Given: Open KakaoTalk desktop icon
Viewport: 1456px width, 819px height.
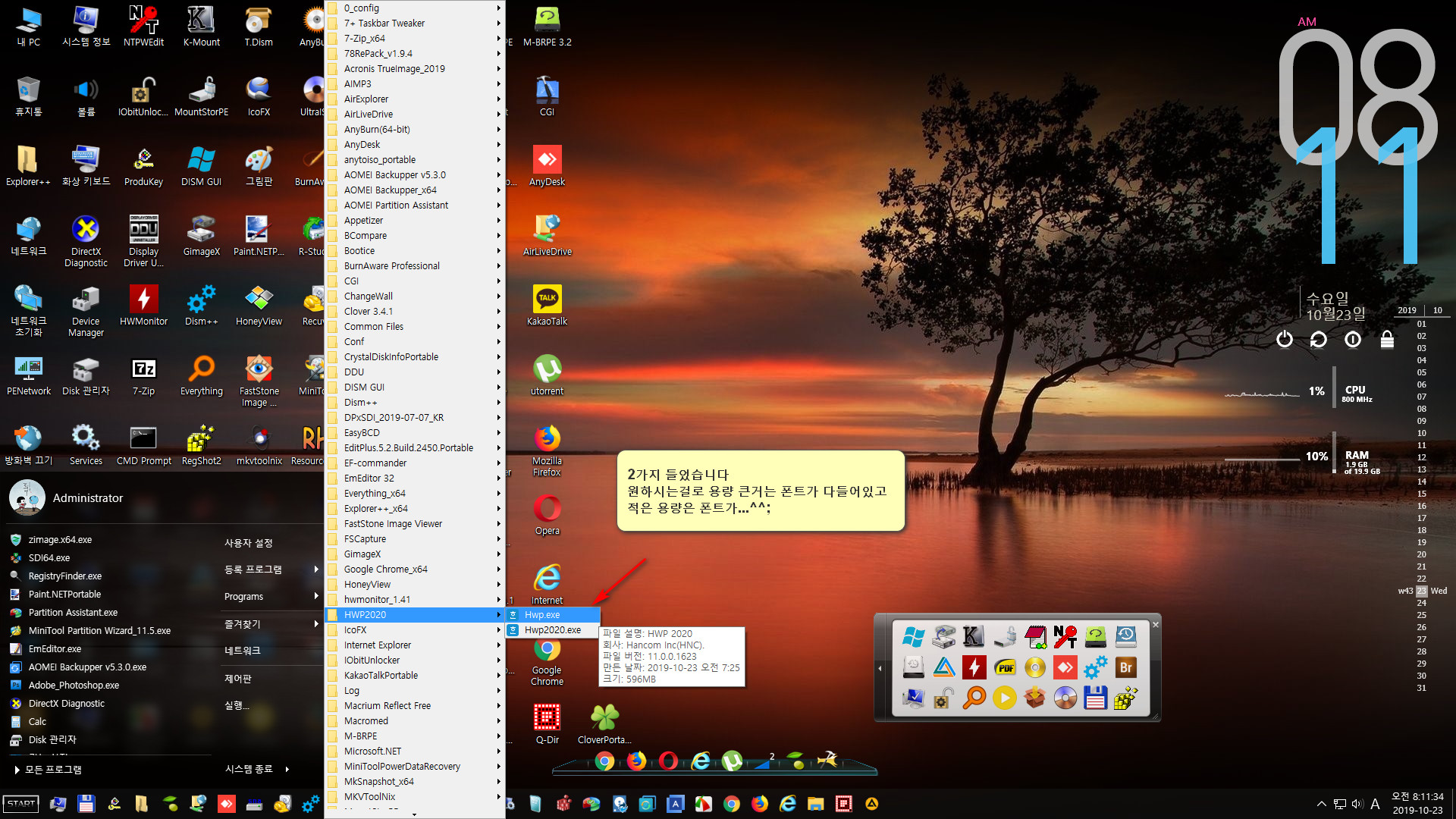Looking at the screenshot, I should coord(547,306).
